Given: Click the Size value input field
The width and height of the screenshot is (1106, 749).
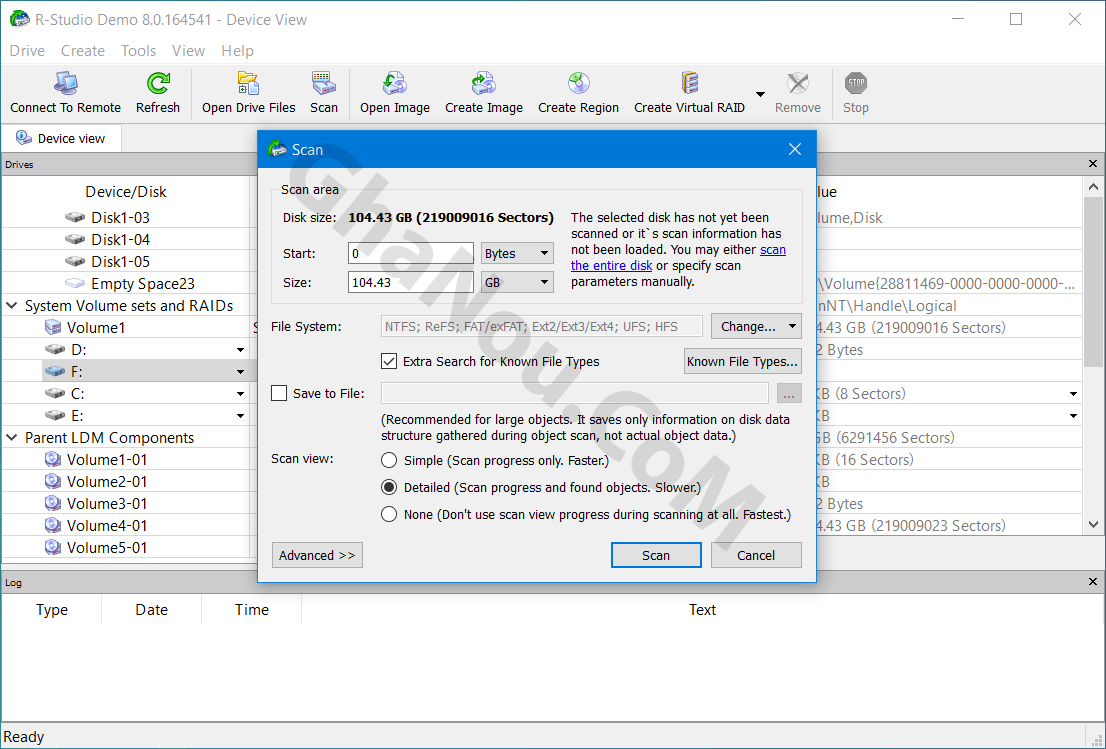Looking at the screenshot, I should point(411,282).
